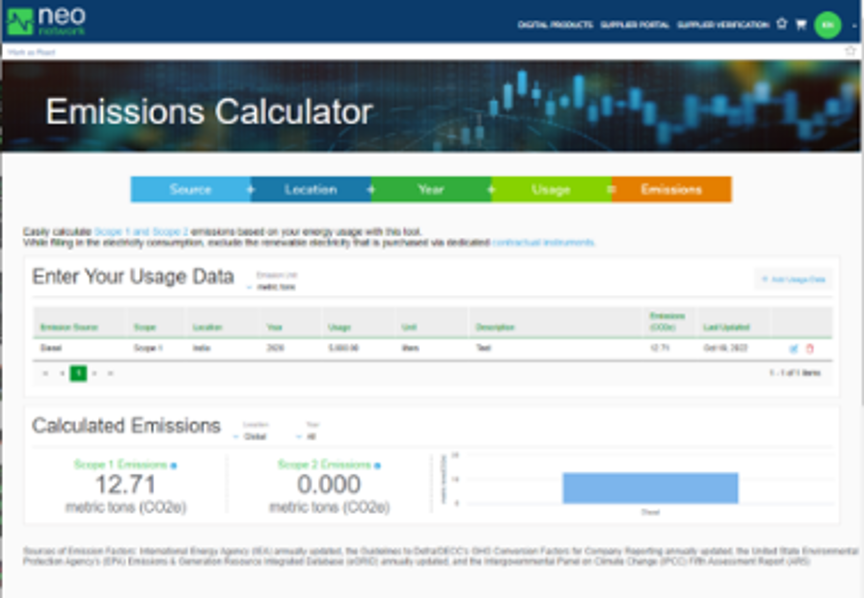864x598 pixels.
Task: Sort by Location column header
Action: 207,327
